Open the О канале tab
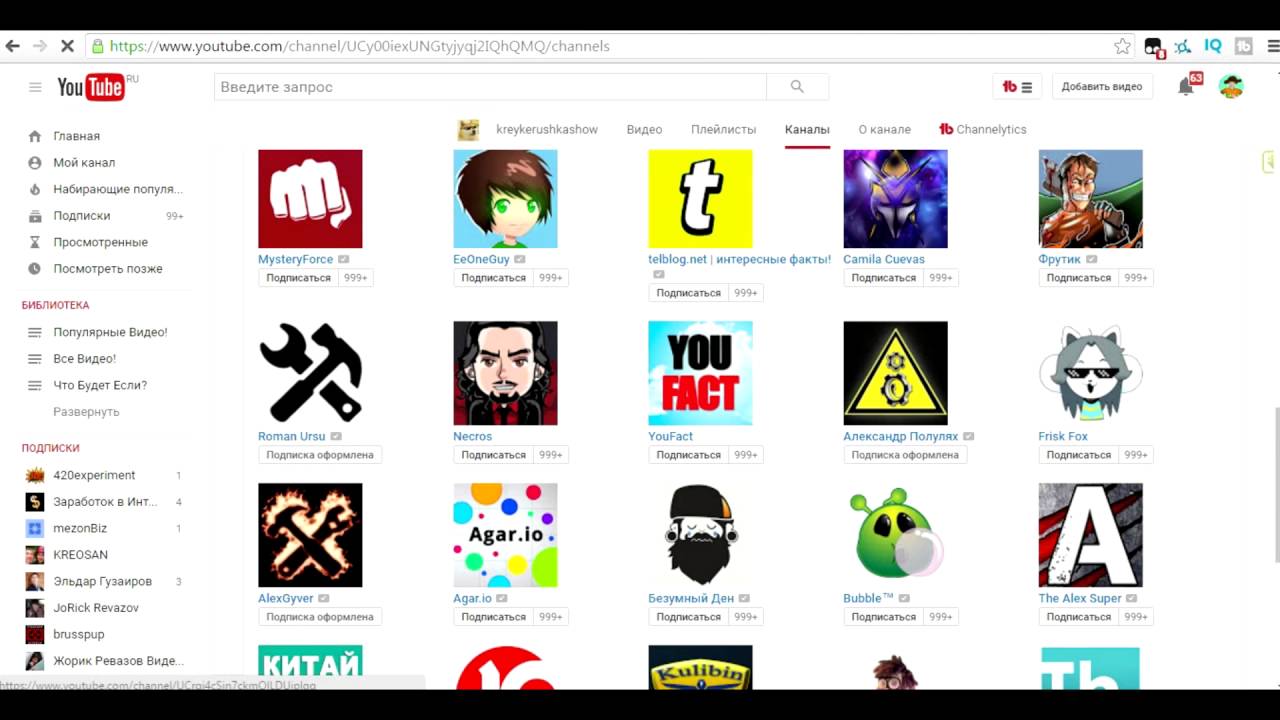 tap(884, 129)
